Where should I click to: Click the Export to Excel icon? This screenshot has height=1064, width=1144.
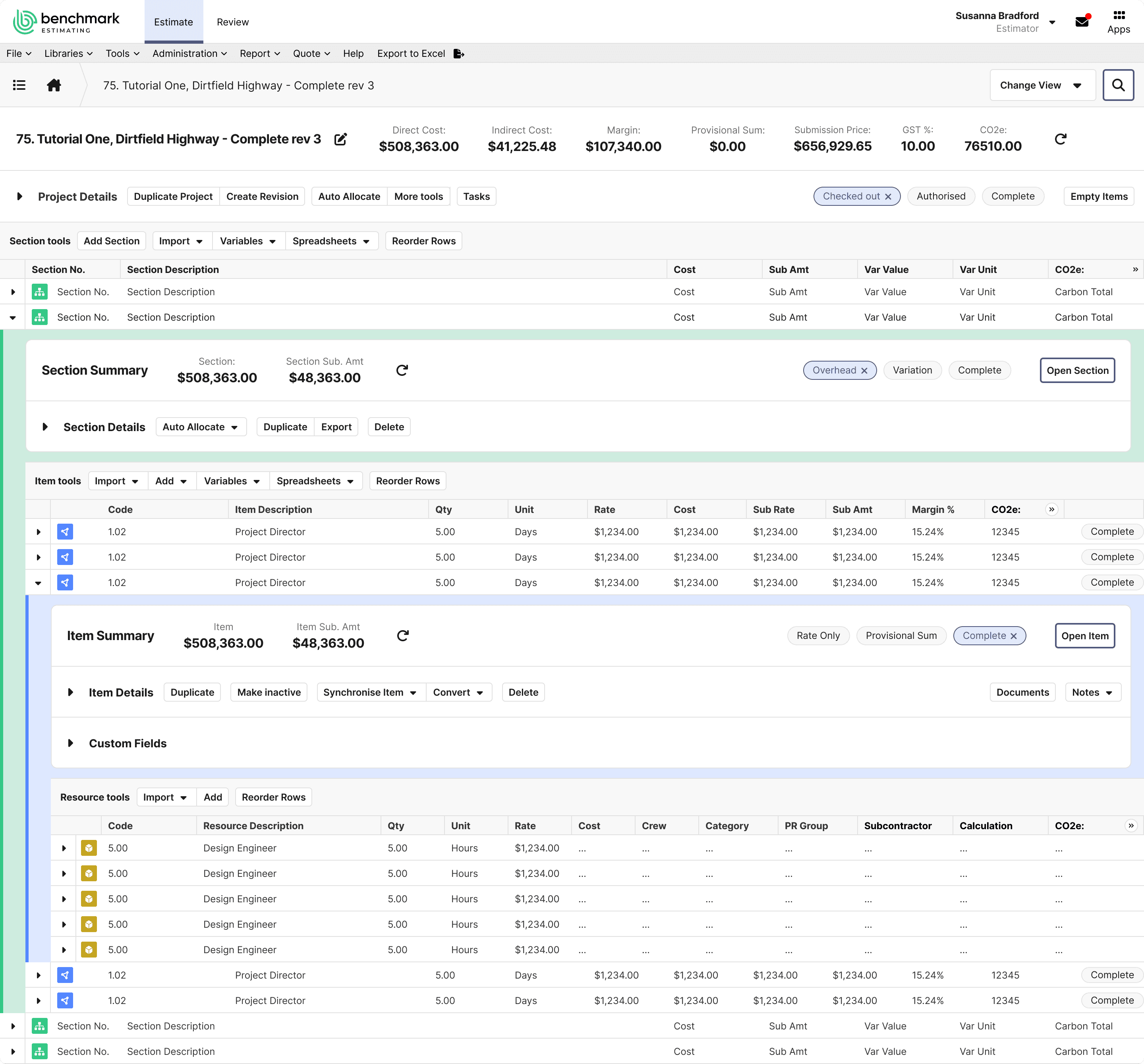coord(459,54)
